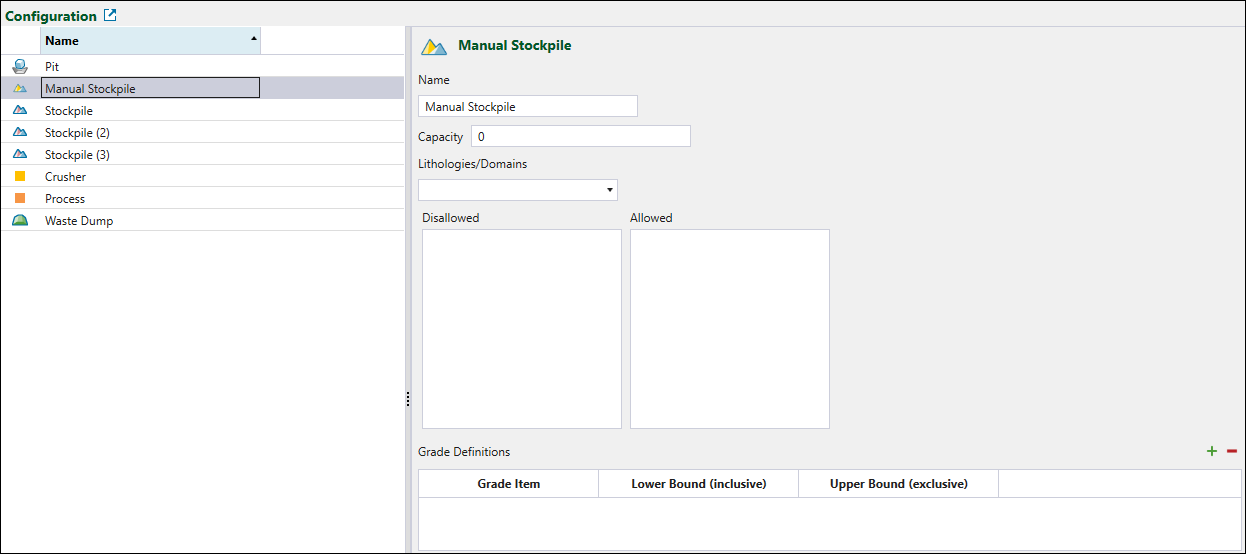The width and height of the screenshot is (1246, 554).
Task: Click the green Waste Dump icon
Action: click(20, 221)
